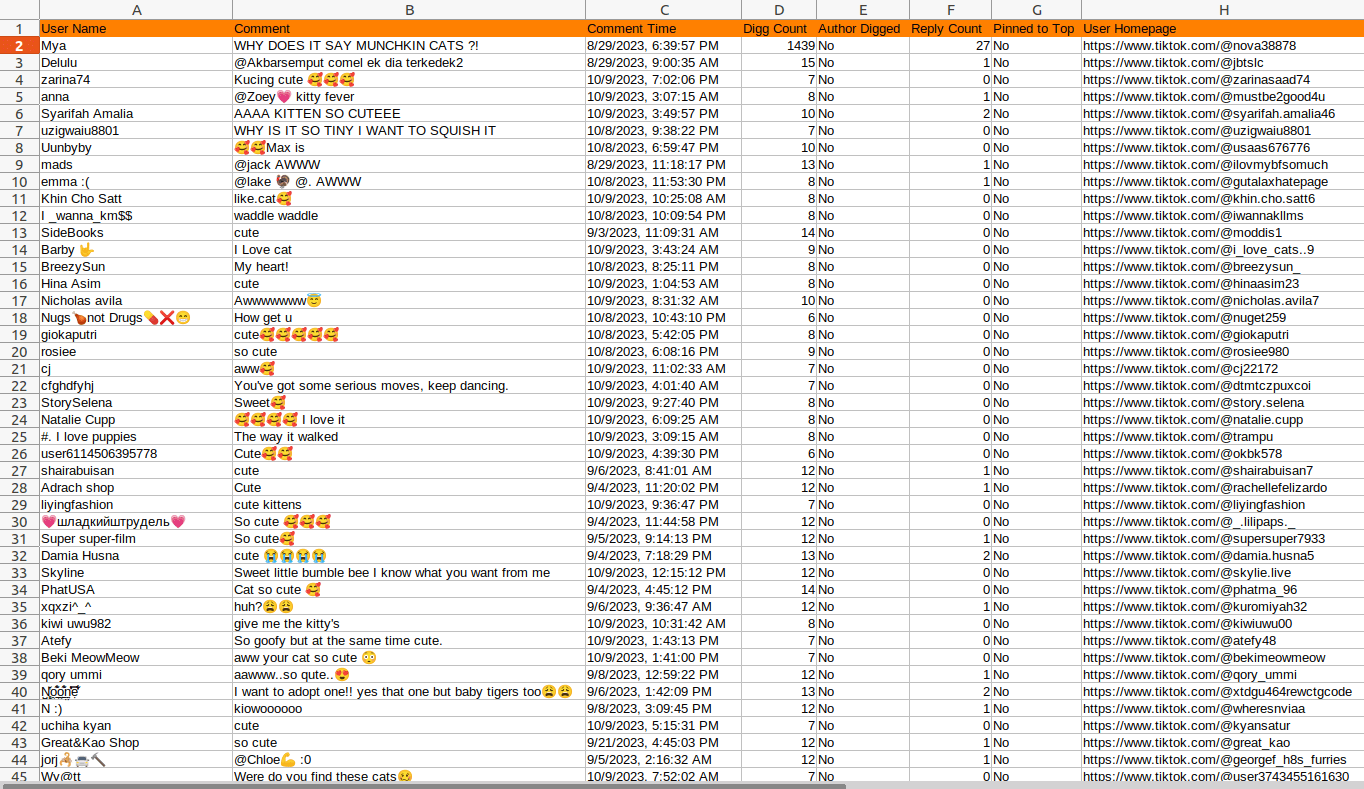1364x789 pixels.
Task: Select the 'Author Digged' header cell
Action: [859, 29]
